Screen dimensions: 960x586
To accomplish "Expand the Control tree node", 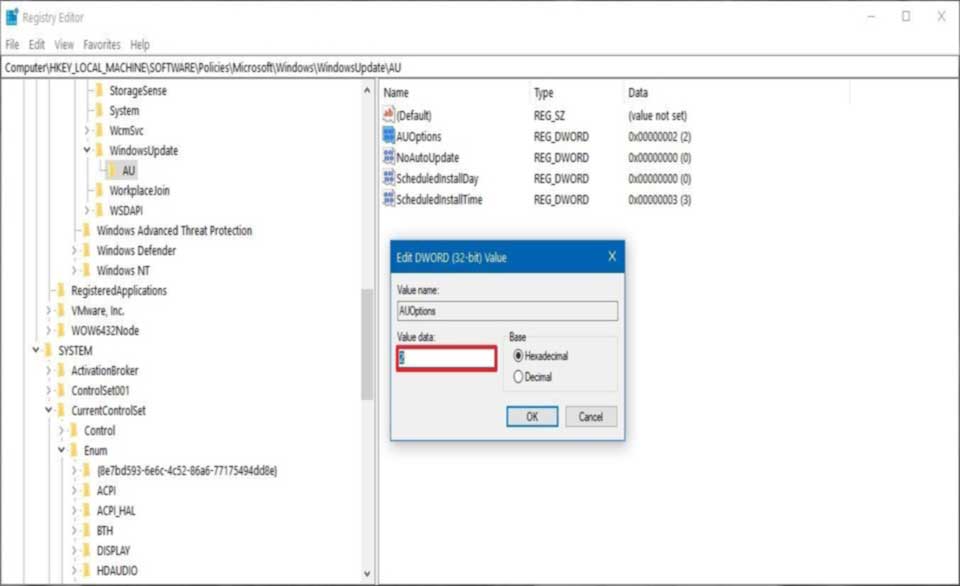I will pyautogui.click(x=61, y=430).
